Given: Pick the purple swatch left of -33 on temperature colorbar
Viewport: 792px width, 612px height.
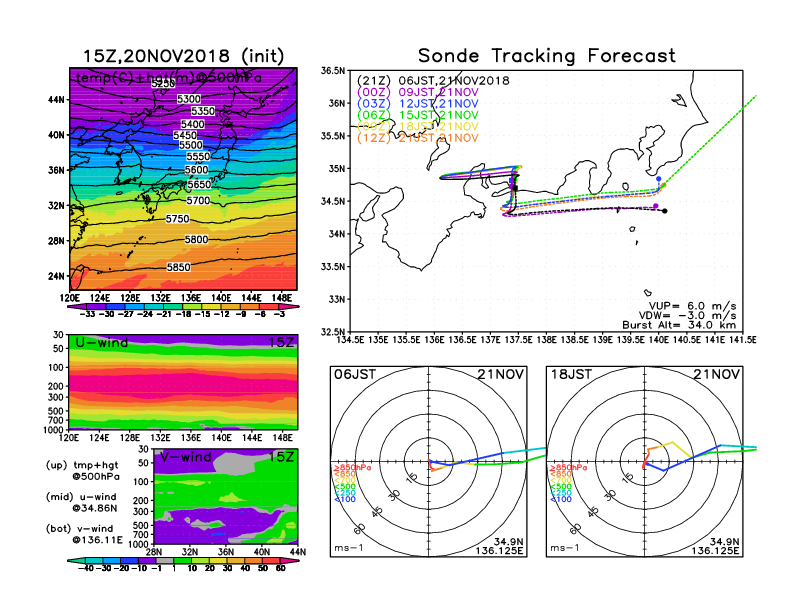Looking at the screenshot, I should pyautogui.click(x=77, y=306).
